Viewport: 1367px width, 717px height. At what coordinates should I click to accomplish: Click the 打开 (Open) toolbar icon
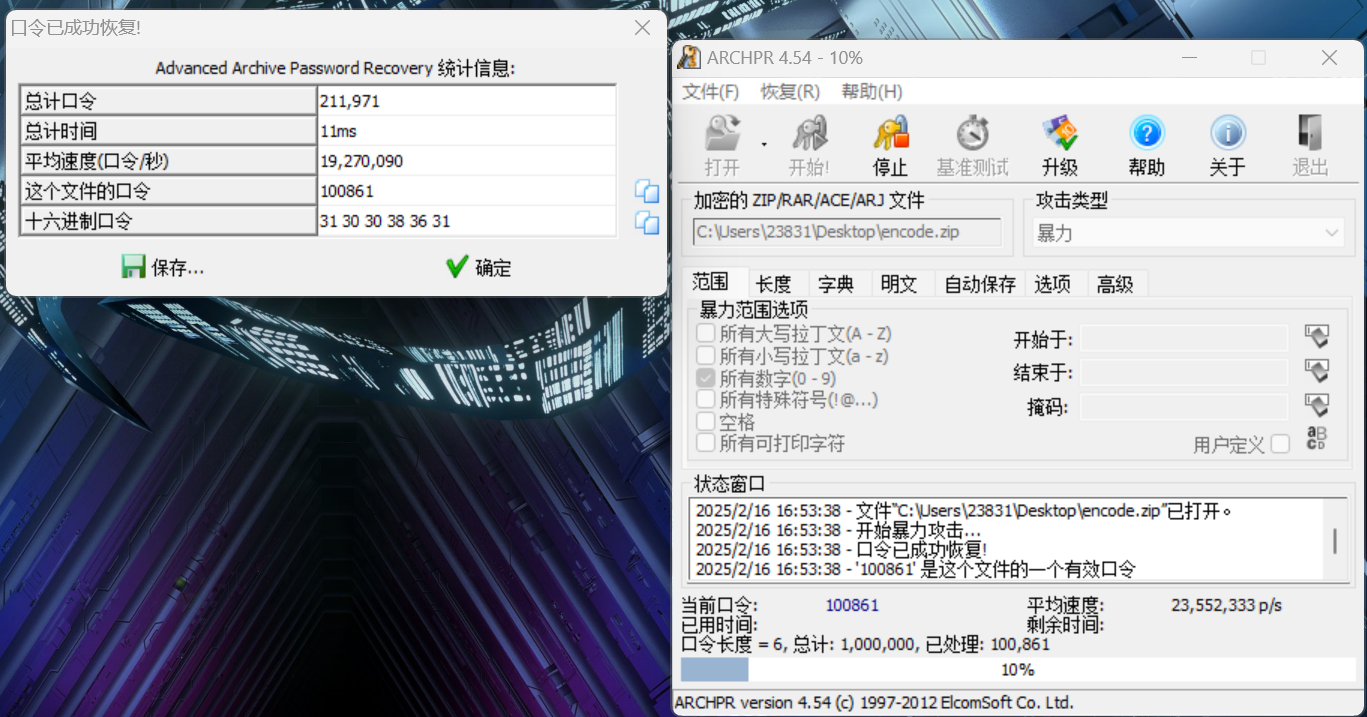click(723, 133)
